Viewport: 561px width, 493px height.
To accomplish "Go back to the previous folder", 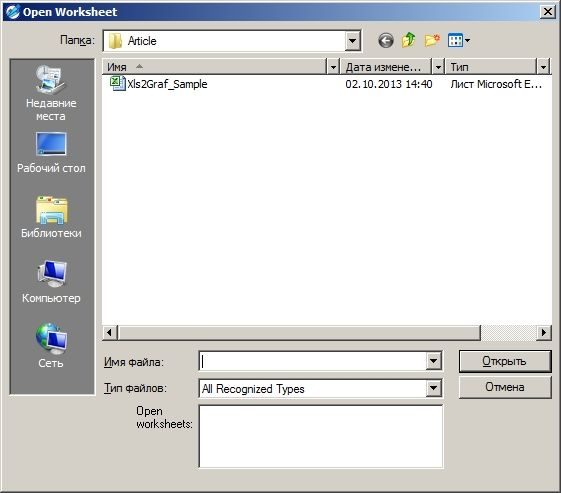I will point(386,40).
